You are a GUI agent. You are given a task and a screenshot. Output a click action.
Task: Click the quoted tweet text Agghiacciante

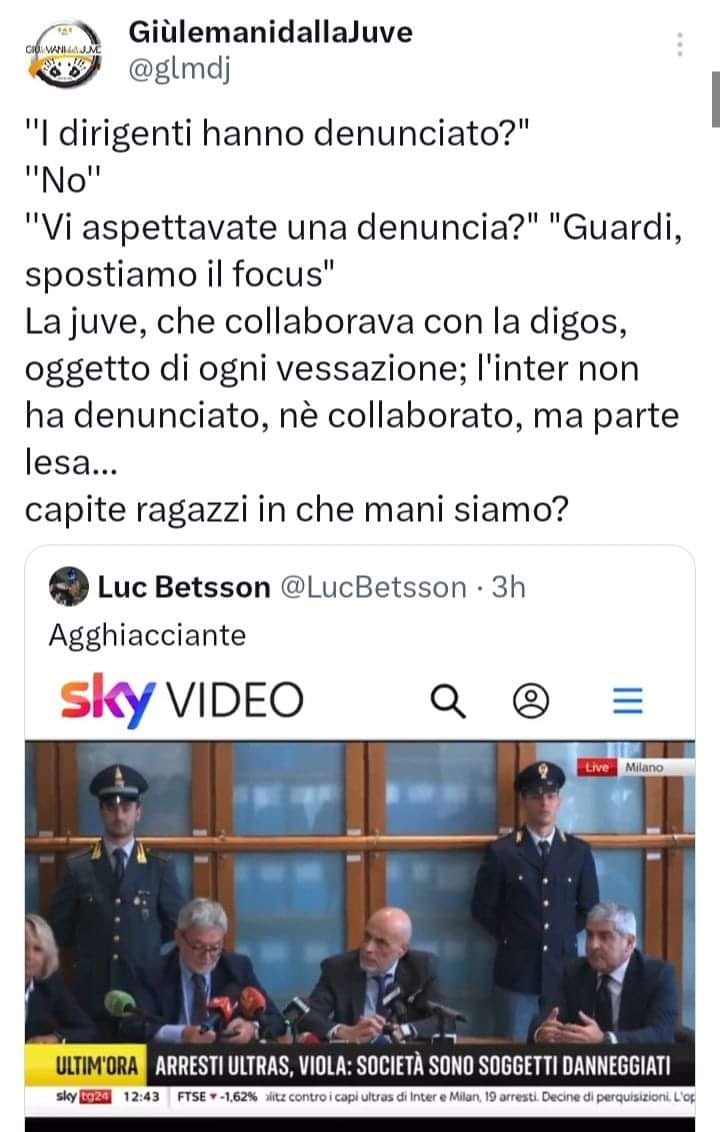pos(147,635)
